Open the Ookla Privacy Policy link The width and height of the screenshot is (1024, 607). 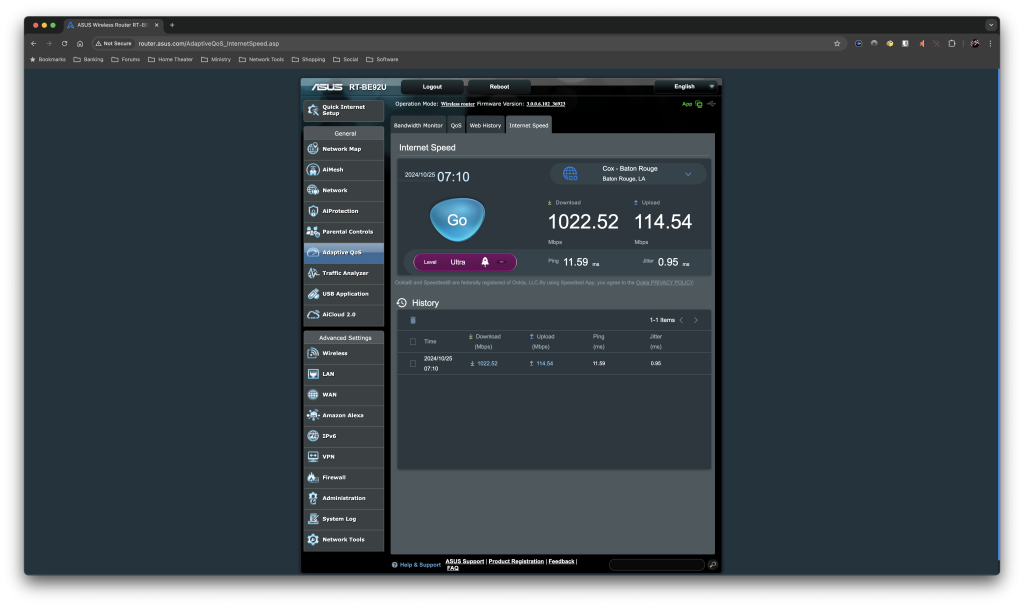click(664, 283)
